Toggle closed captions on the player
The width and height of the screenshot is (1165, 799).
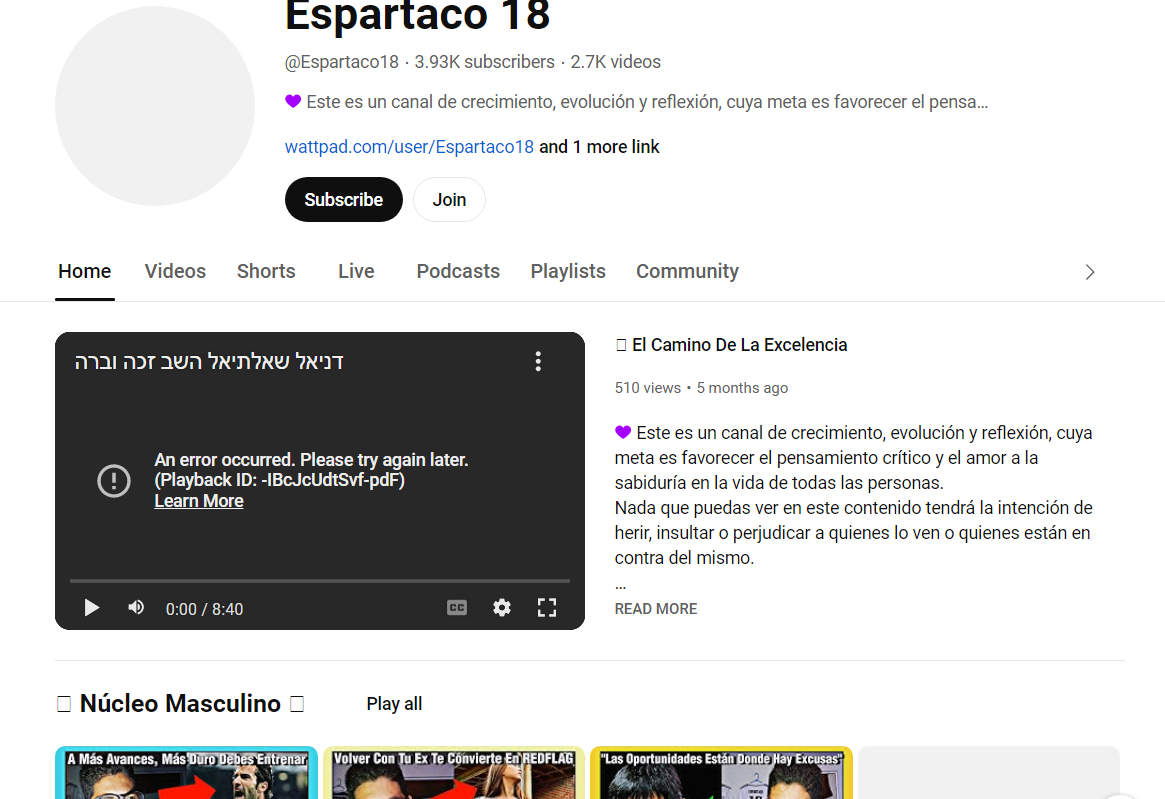(x=457, y=608)
